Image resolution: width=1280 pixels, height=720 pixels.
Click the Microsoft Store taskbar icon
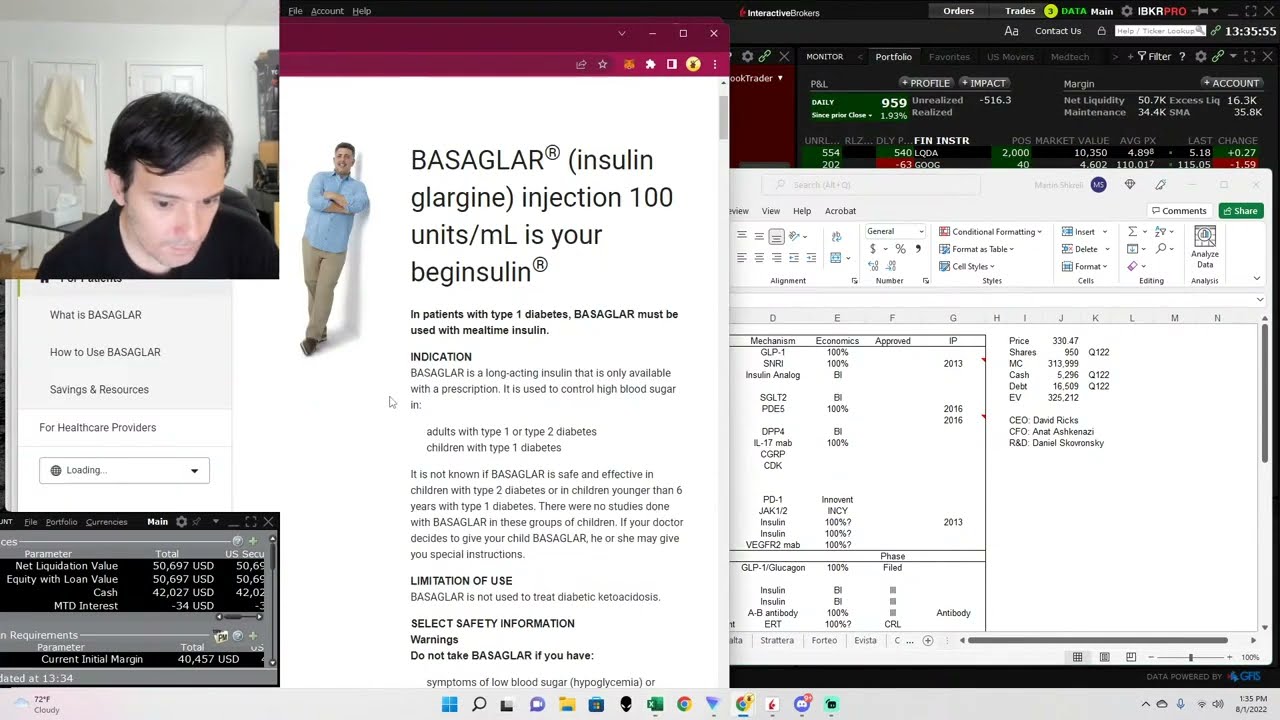click(x=596, y=704)
